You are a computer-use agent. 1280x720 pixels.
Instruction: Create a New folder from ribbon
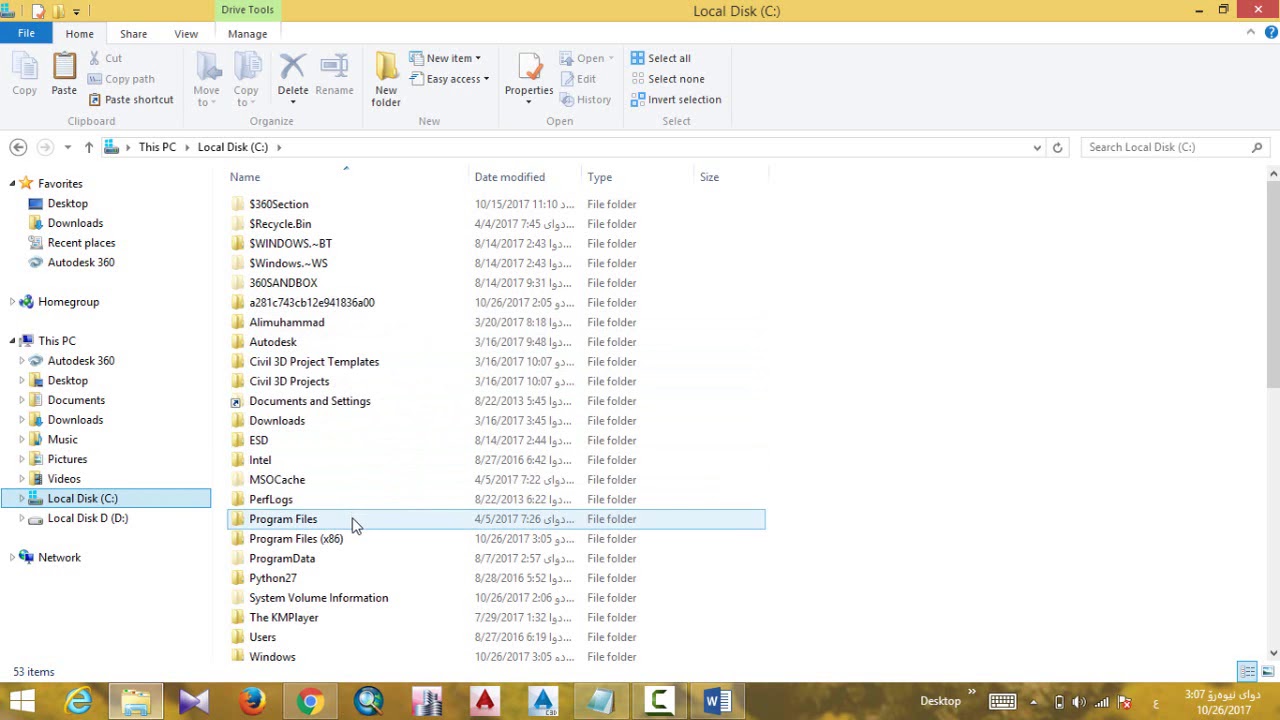pos(386,79)
